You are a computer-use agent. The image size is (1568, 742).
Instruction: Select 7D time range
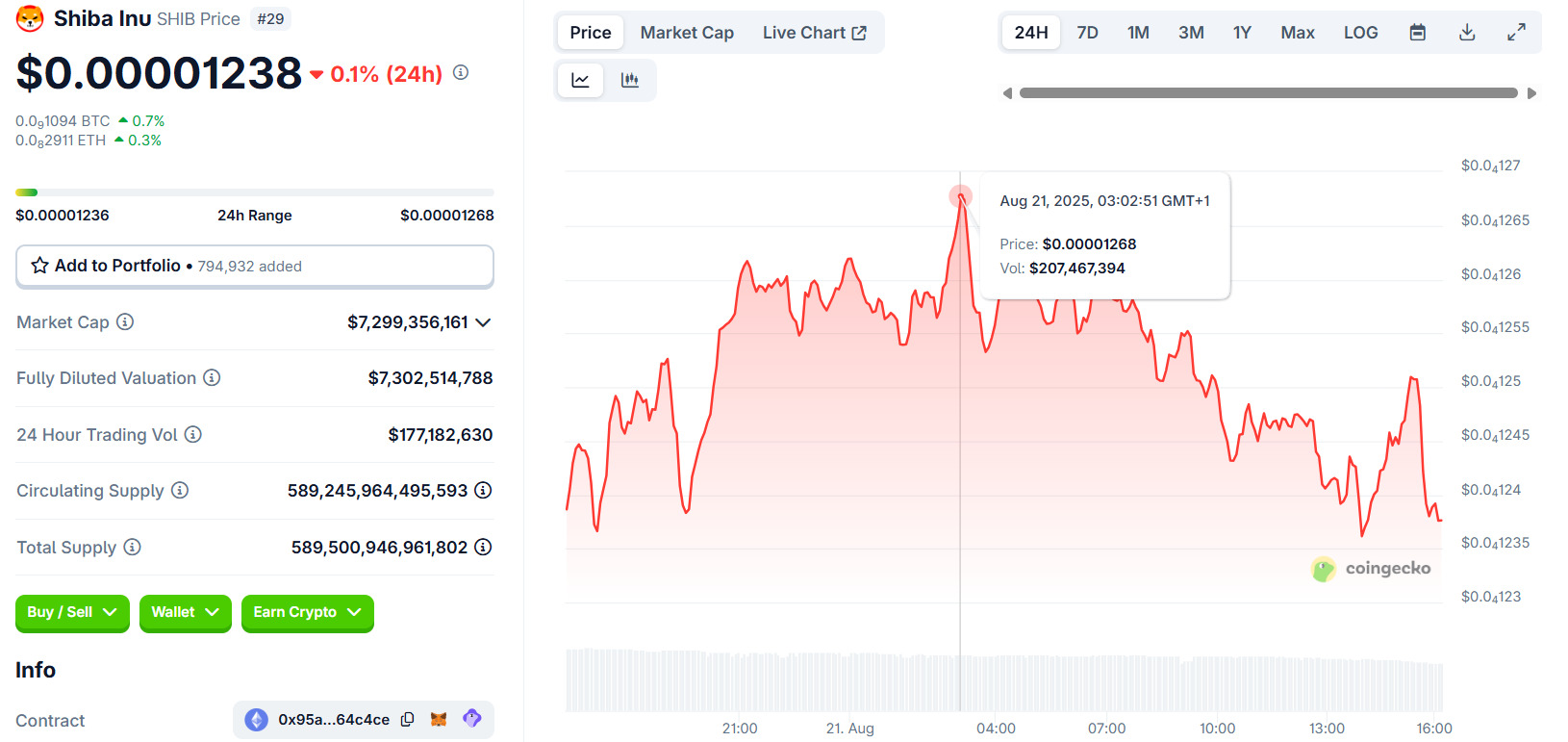pos(1087,33)
